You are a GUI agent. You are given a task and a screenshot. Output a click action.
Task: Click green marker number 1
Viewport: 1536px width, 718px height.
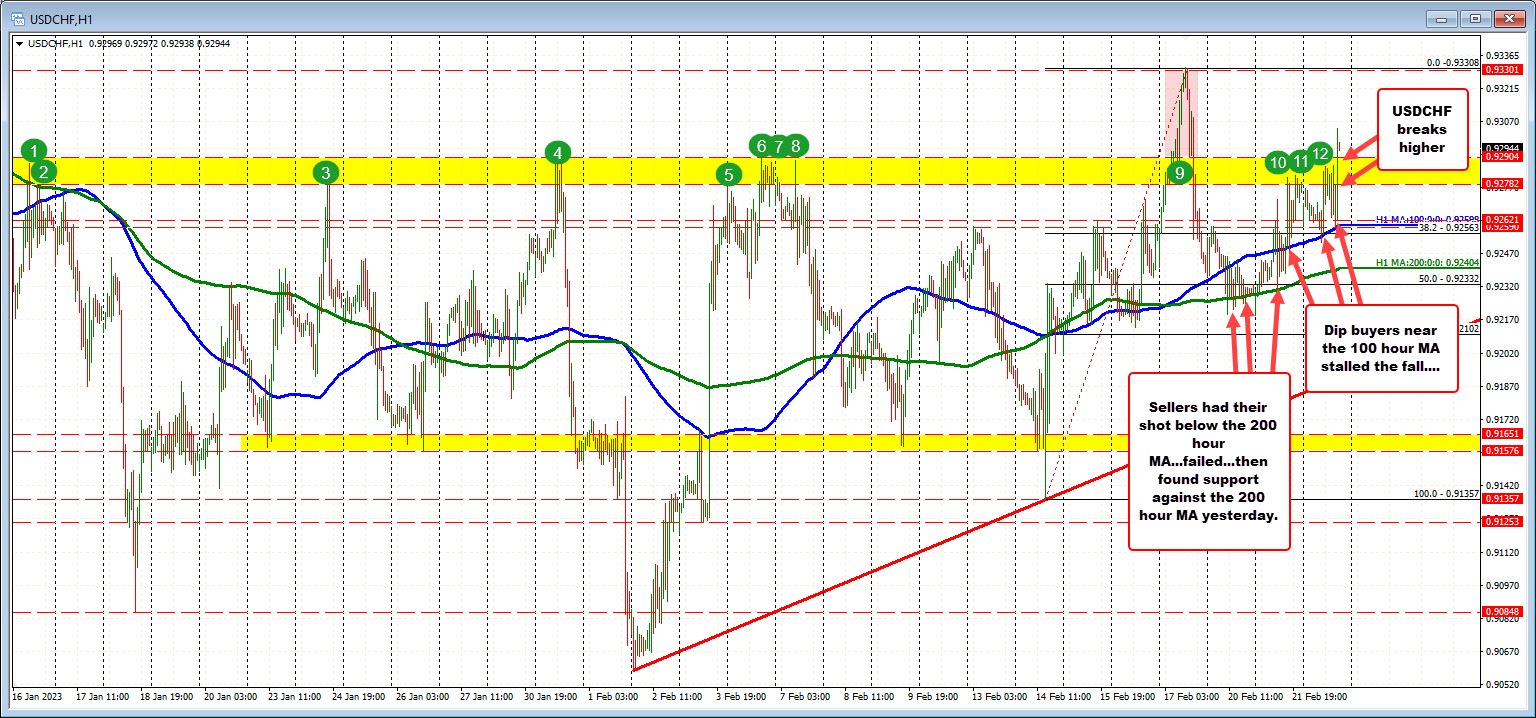(34, 151)
